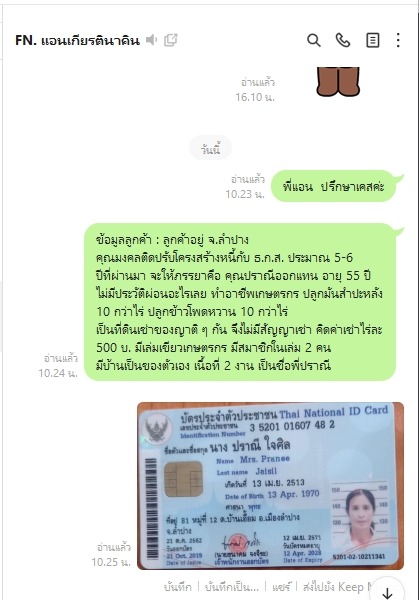Start a voice call with phone icon
This screenshot has height=600, width=419.
pyautogui.click(x=343, y=40)
